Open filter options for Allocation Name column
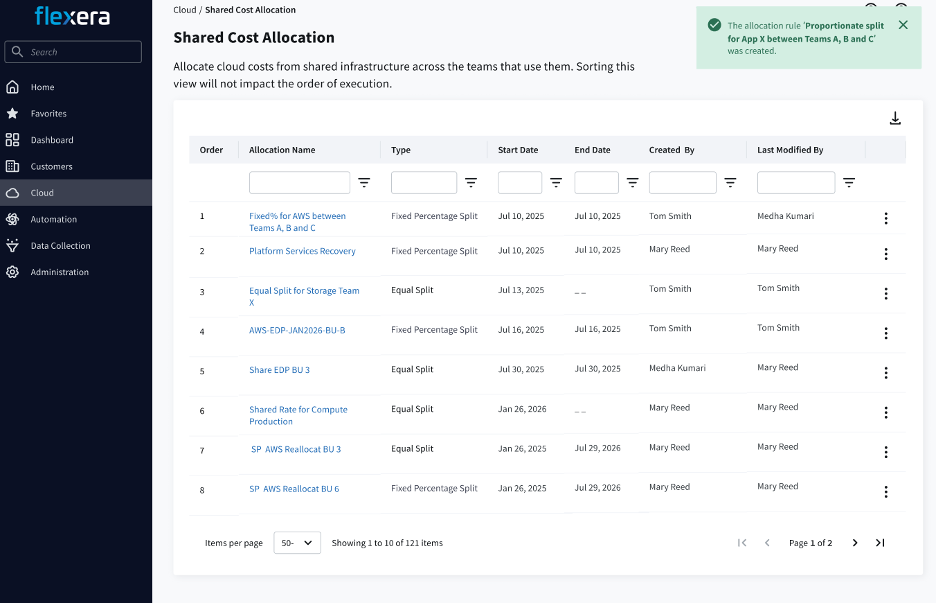936x604 pixels. pyautogui.click(x=364, y=183)
